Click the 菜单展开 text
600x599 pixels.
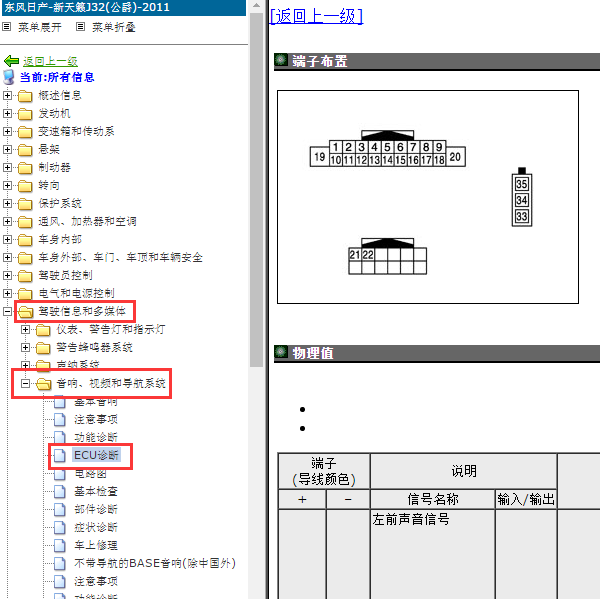[40, 27]
